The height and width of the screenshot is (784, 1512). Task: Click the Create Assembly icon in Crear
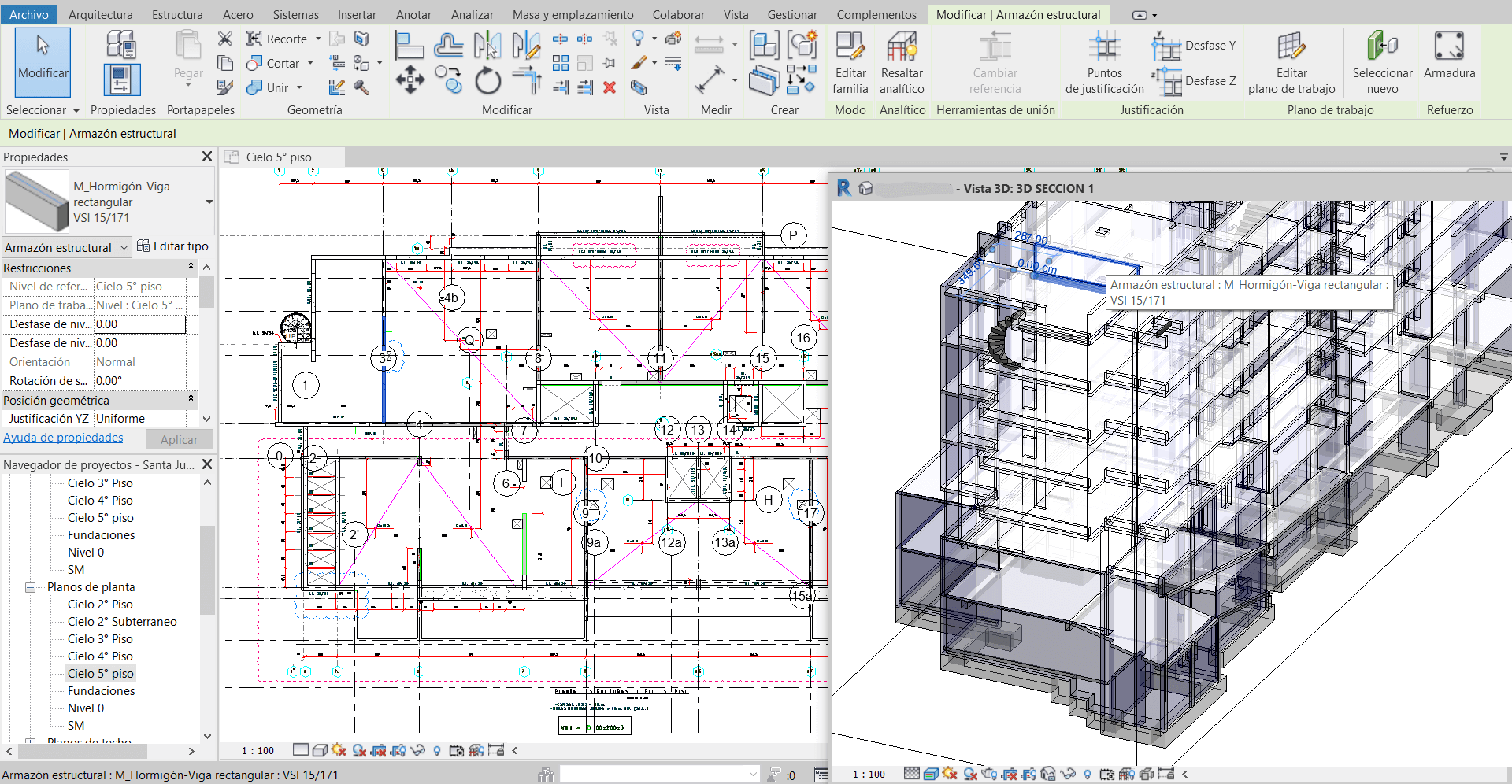point(764,46)
